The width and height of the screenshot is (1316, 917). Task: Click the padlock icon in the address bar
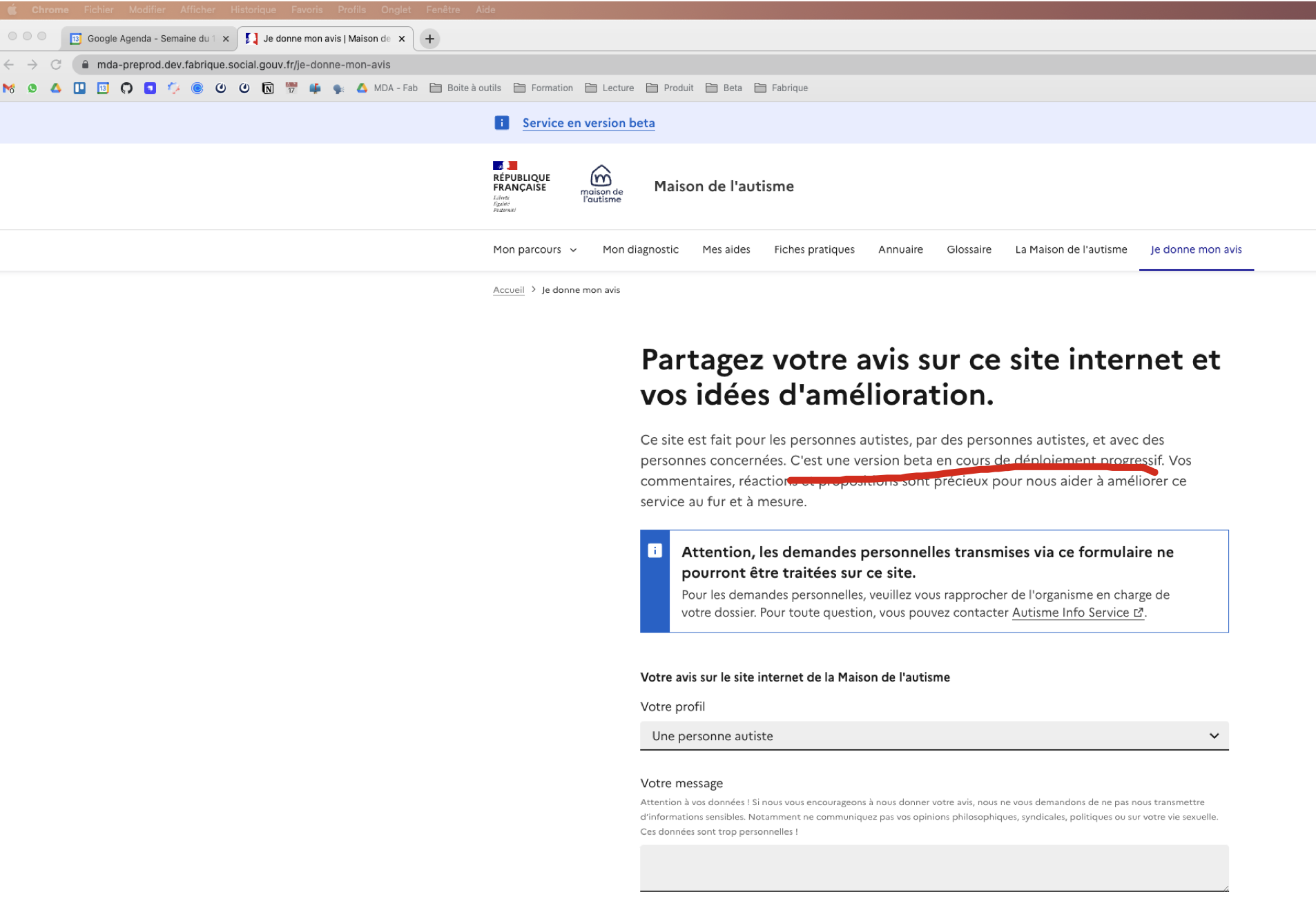coord(84,64)
